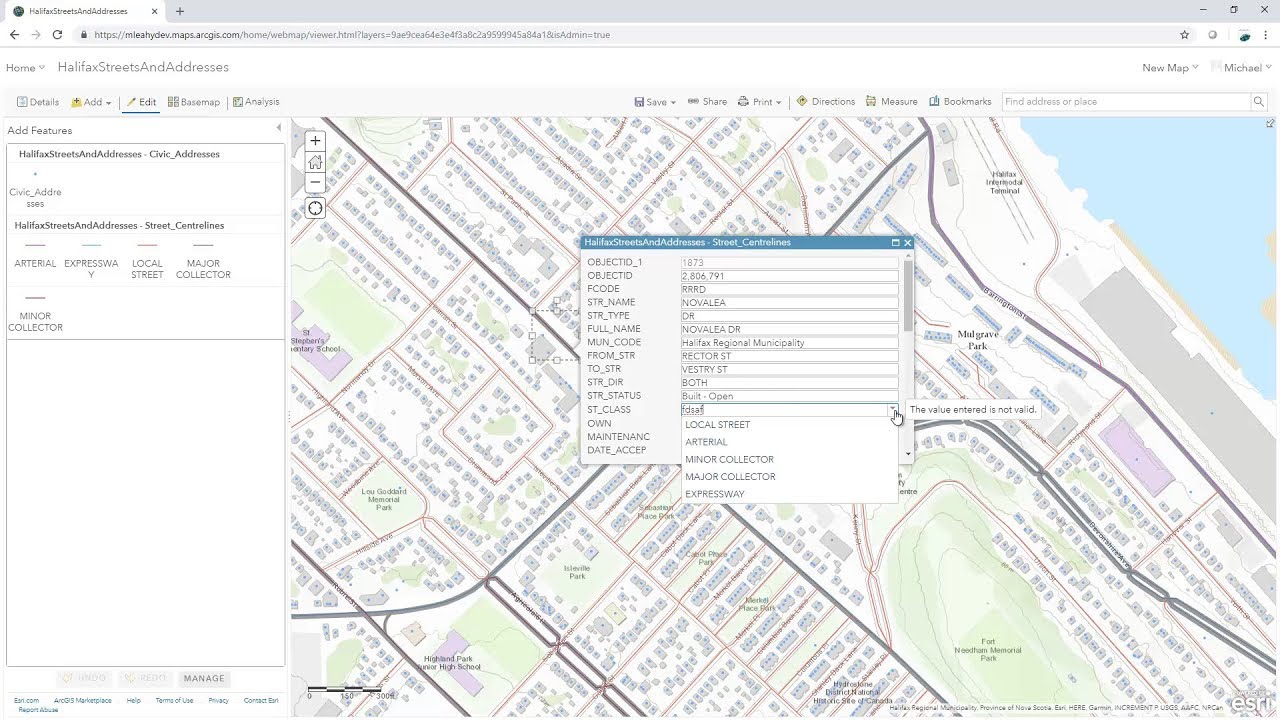Open the Help footer link
This screenshot has height=720, width=1280.
134,701
